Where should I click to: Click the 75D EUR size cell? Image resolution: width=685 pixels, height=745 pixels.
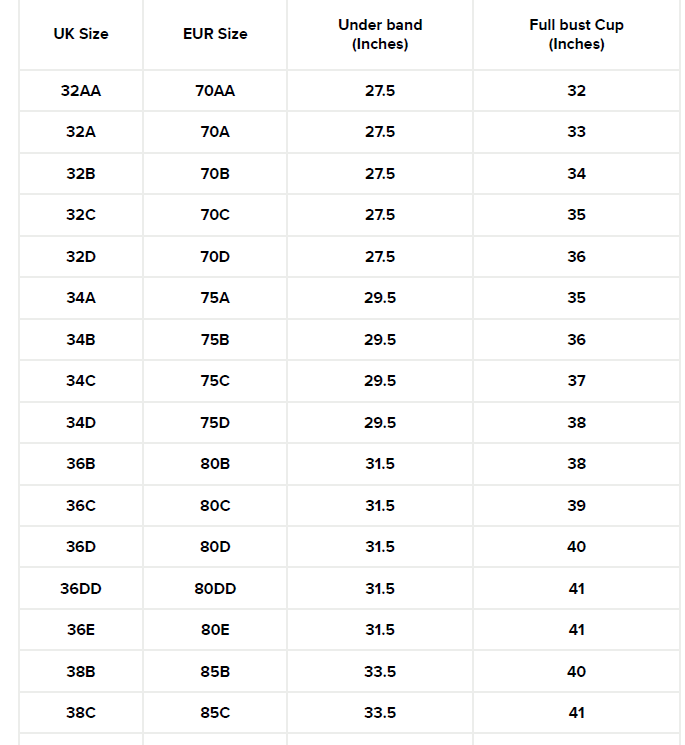215,423
